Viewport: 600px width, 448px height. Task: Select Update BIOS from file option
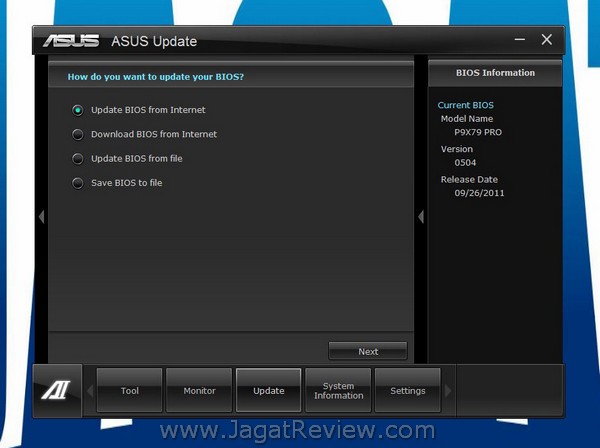[78, 158]
